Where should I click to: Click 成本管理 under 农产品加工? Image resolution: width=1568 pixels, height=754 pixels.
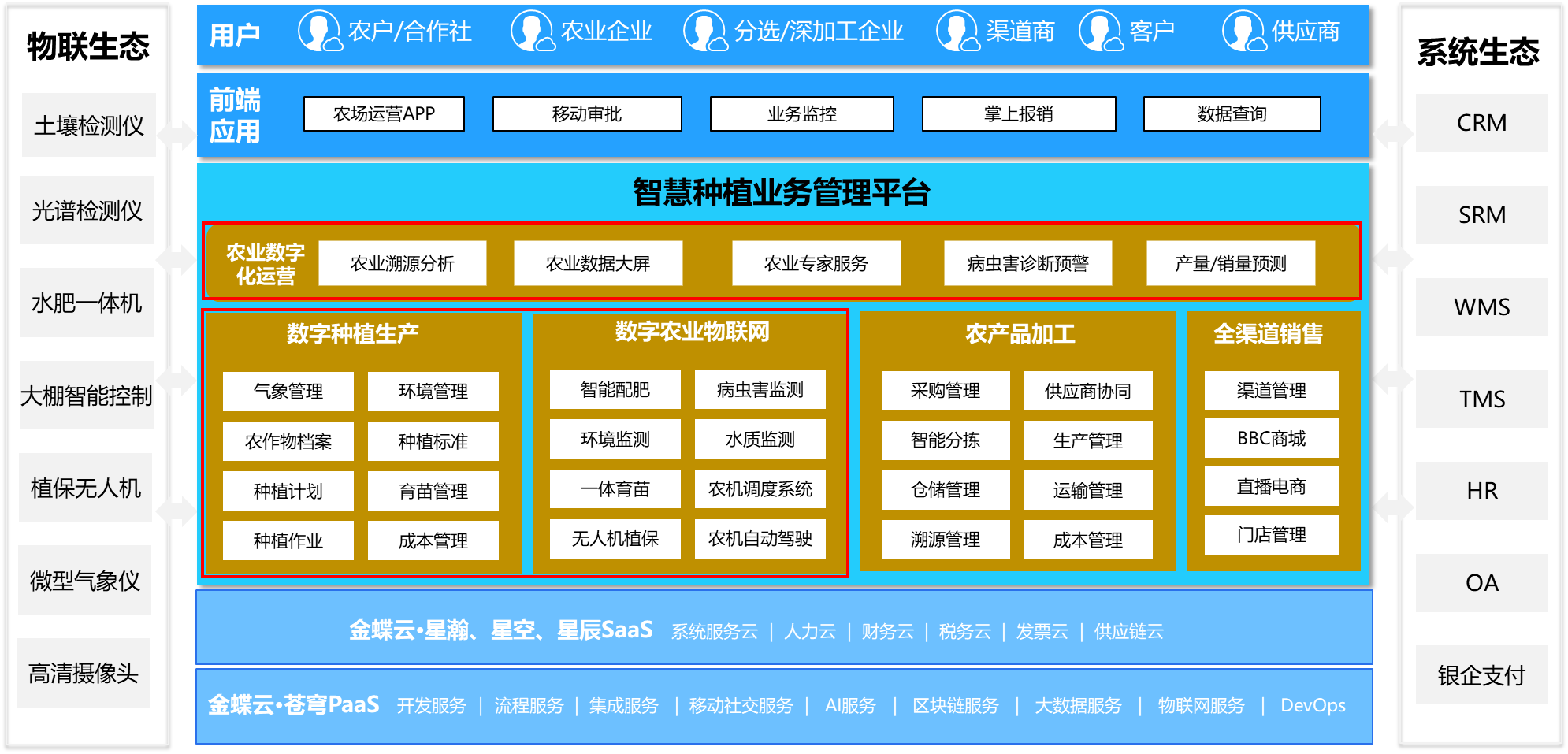pyautogui.click(x=1088, y=540)
